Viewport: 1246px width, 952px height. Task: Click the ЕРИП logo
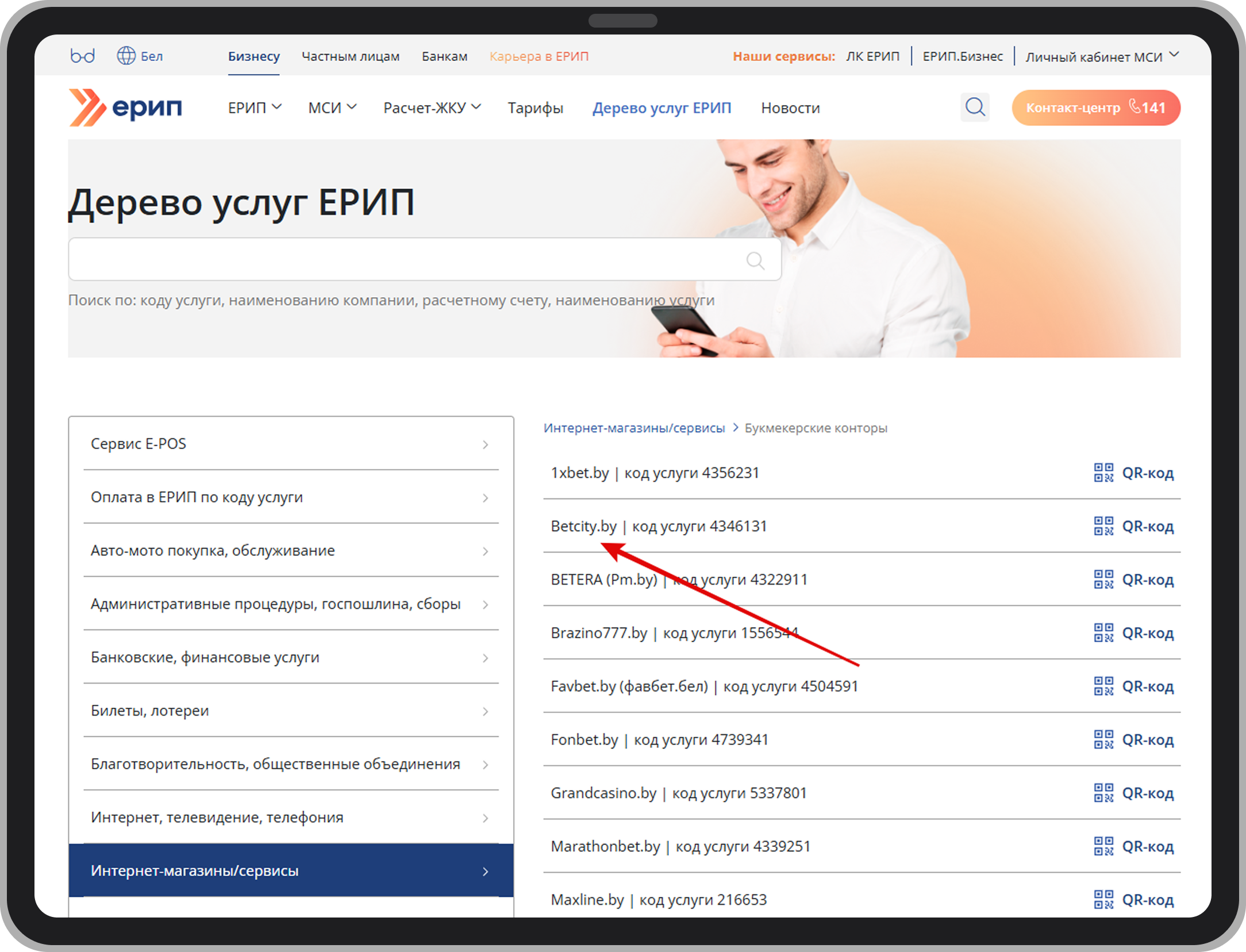click(x=126, y=108)
